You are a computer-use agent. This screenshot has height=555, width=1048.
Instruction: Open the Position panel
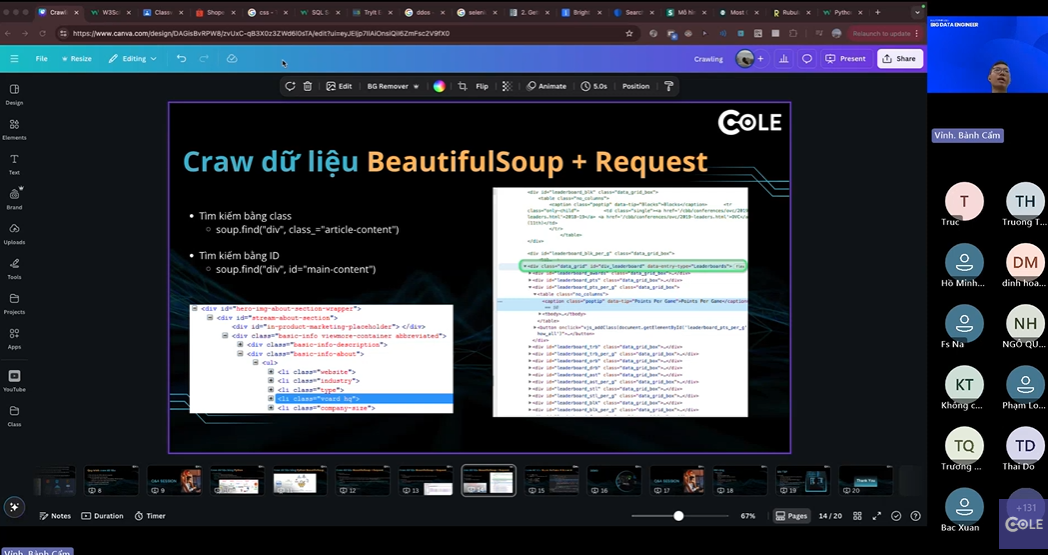[636, 86]
